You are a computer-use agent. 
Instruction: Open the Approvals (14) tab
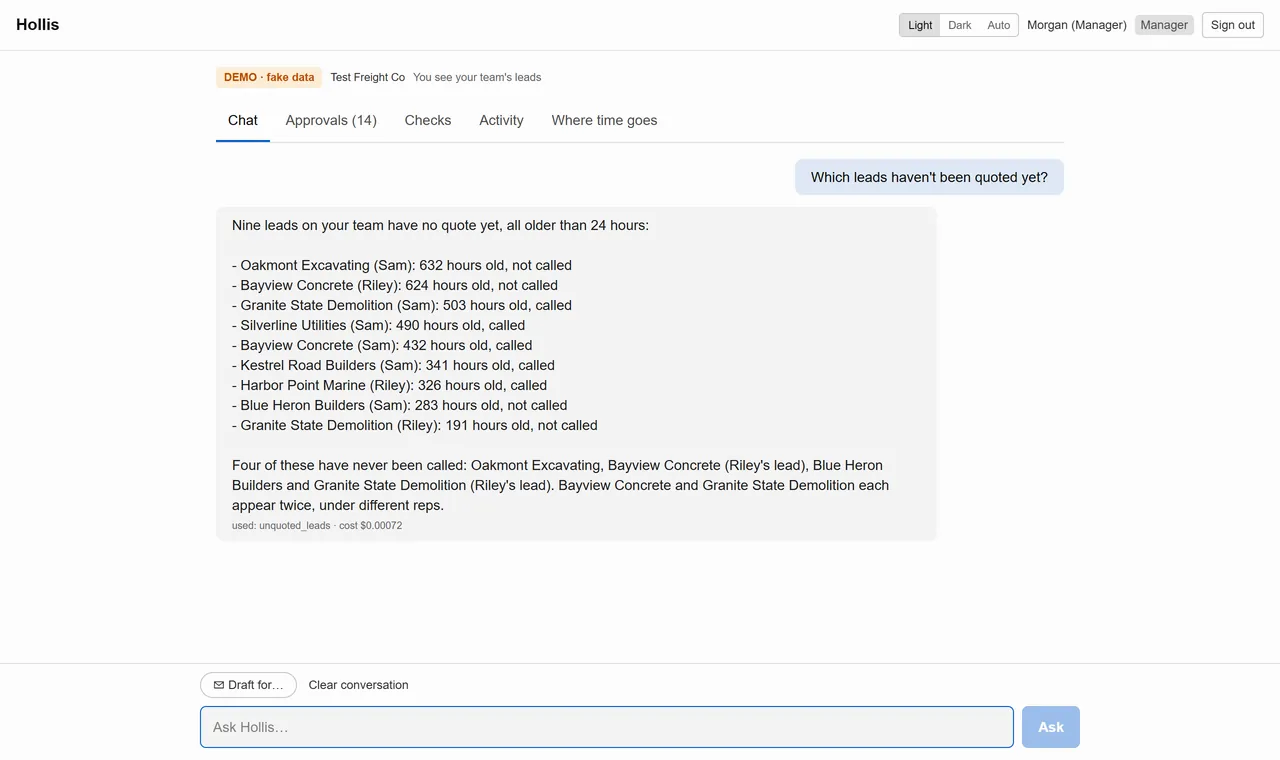coord(331,120)
